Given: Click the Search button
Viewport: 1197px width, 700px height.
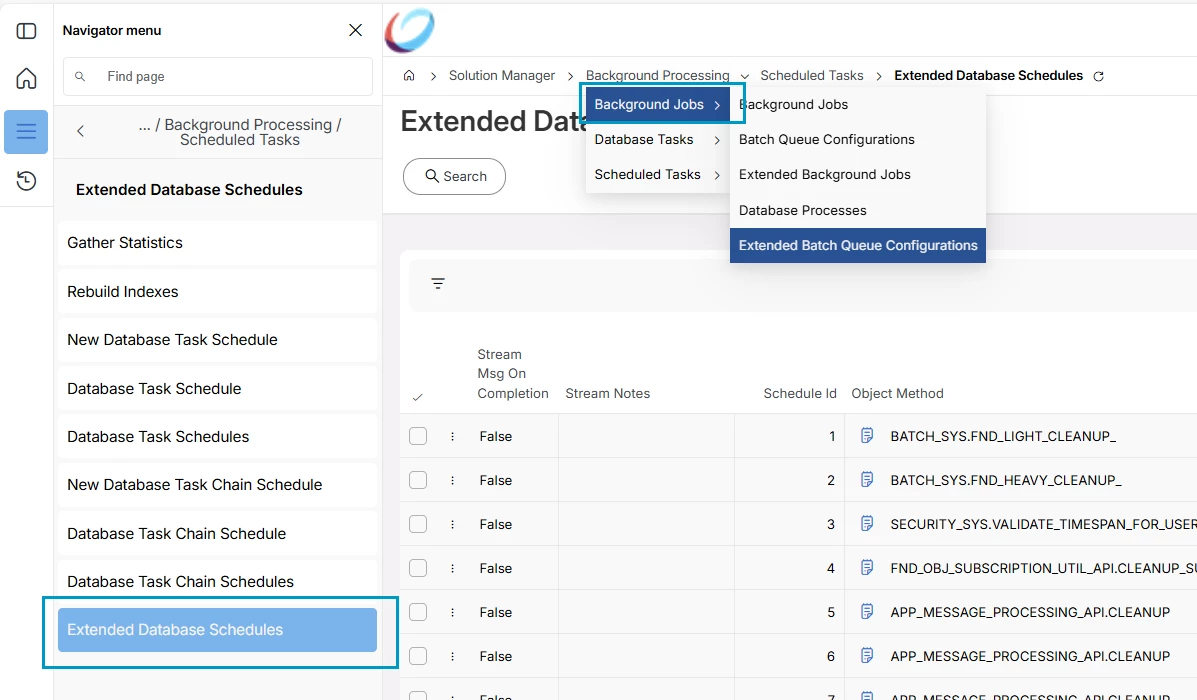Looking at the screenshot, I should pyautogui.click(x=454, y=176).
